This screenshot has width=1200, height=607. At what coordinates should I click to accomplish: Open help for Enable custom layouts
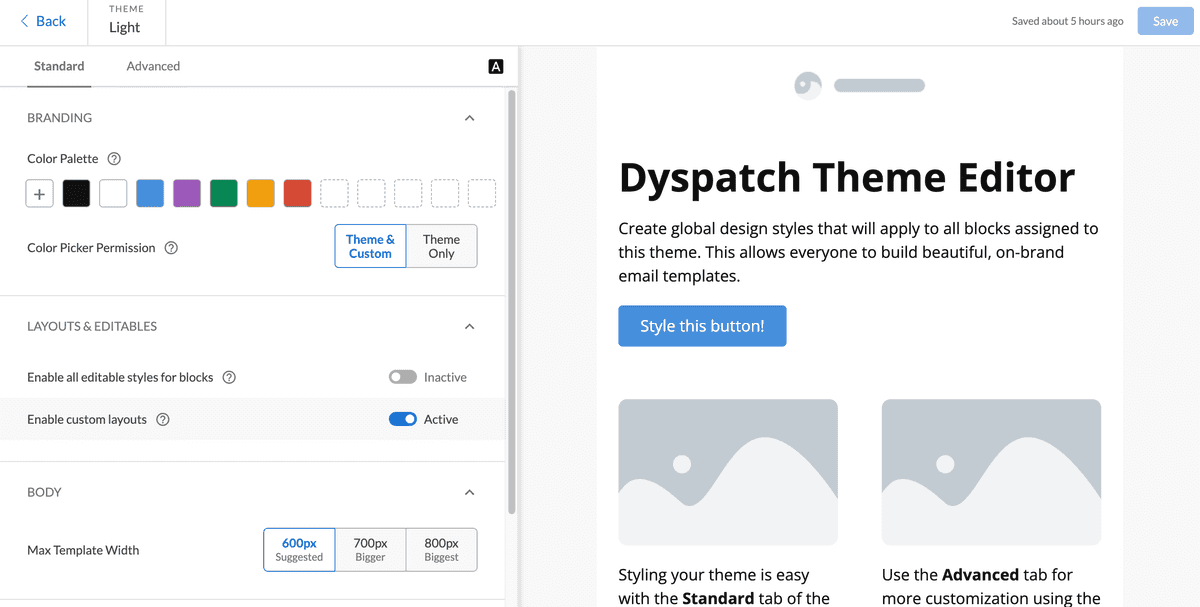pos(163,419)
